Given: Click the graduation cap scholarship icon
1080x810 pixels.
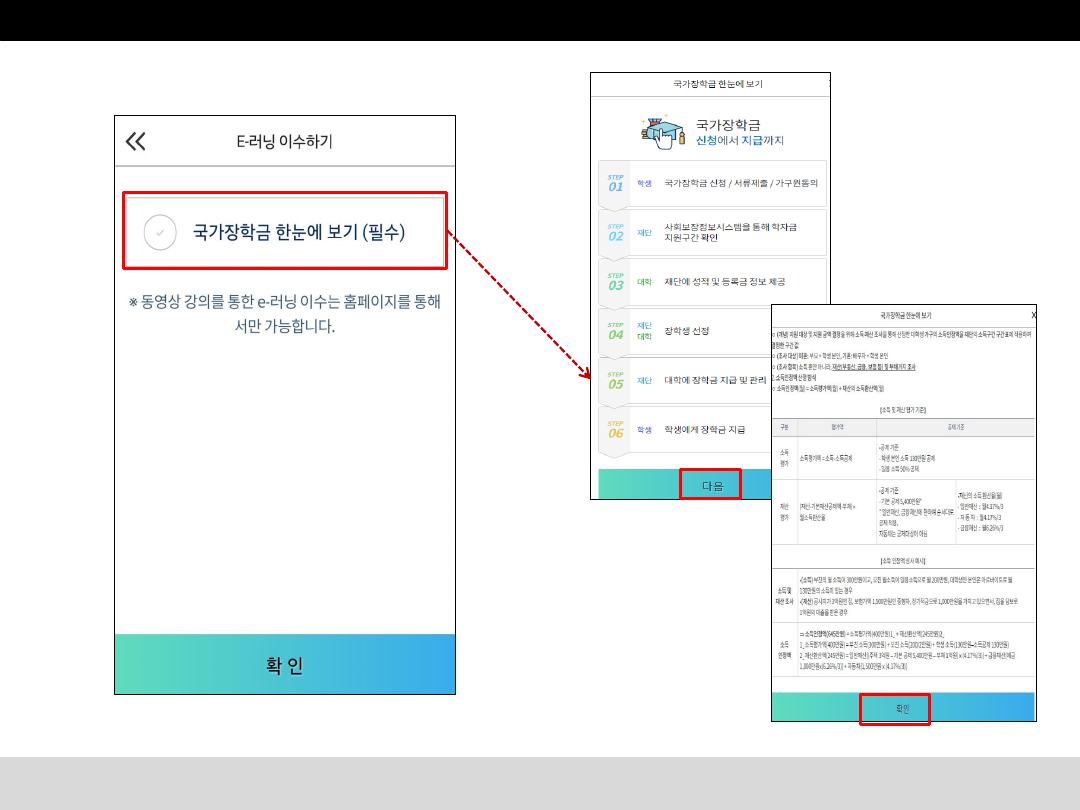Looking at the screenshot, I should point(661,130).
